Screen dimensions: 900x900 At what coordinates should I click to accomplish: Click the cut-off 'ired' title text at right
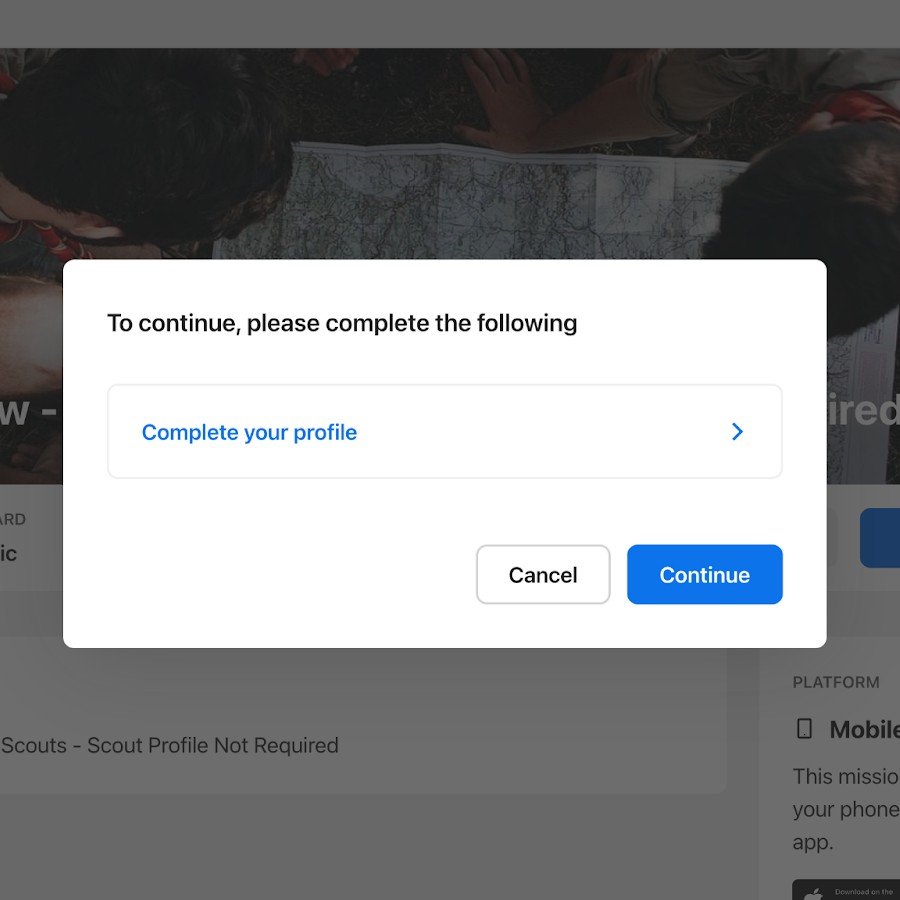863,410
